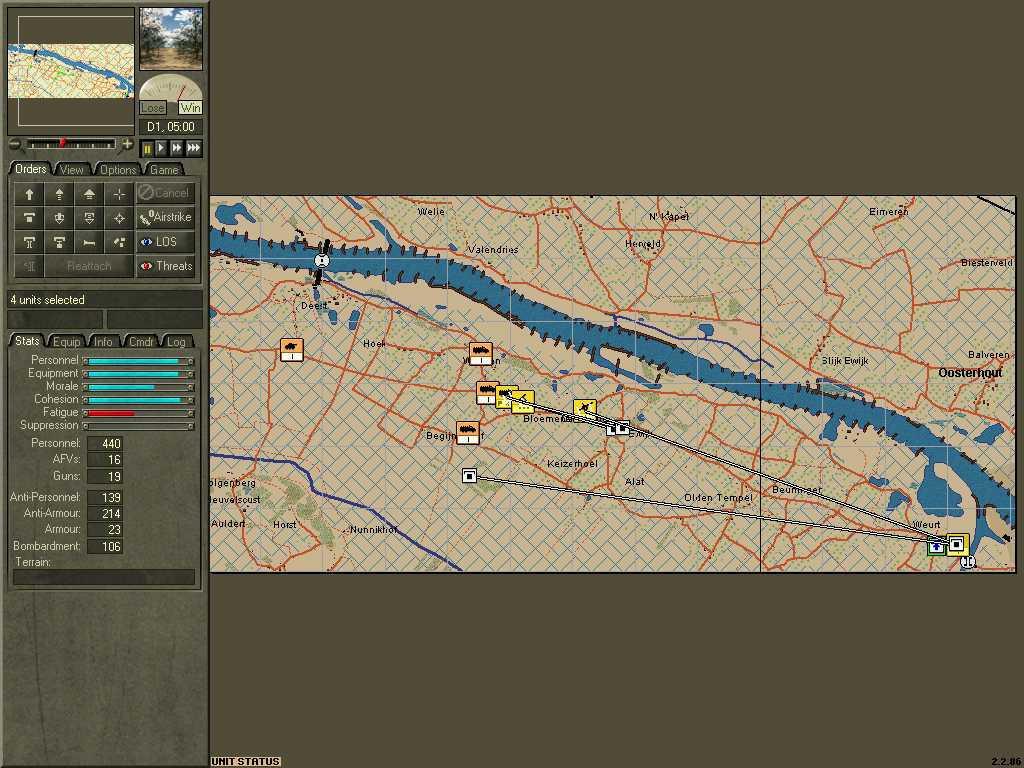Select the green unit counter near Weurt

click(936, 547)
